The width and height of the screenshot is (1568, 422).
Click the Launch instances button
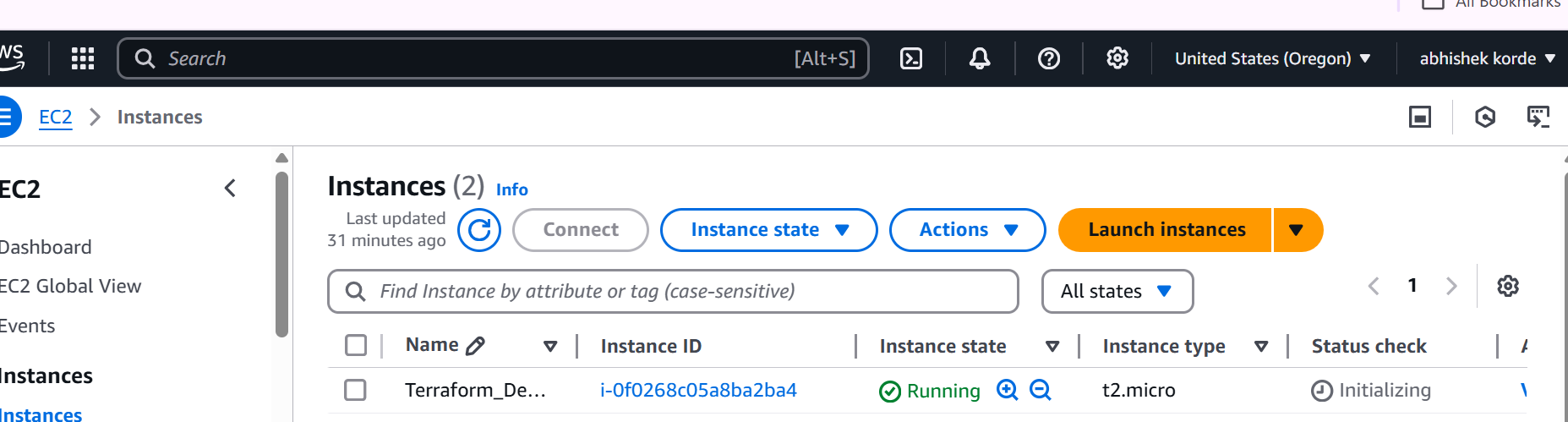[x=1166, y=230]
